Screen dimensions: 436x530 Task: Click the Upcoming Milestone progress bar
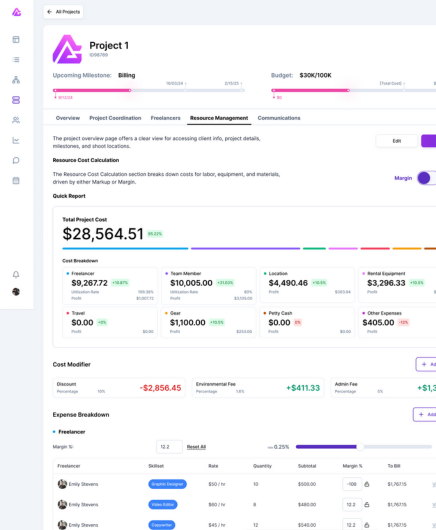(x=149, y=90)
